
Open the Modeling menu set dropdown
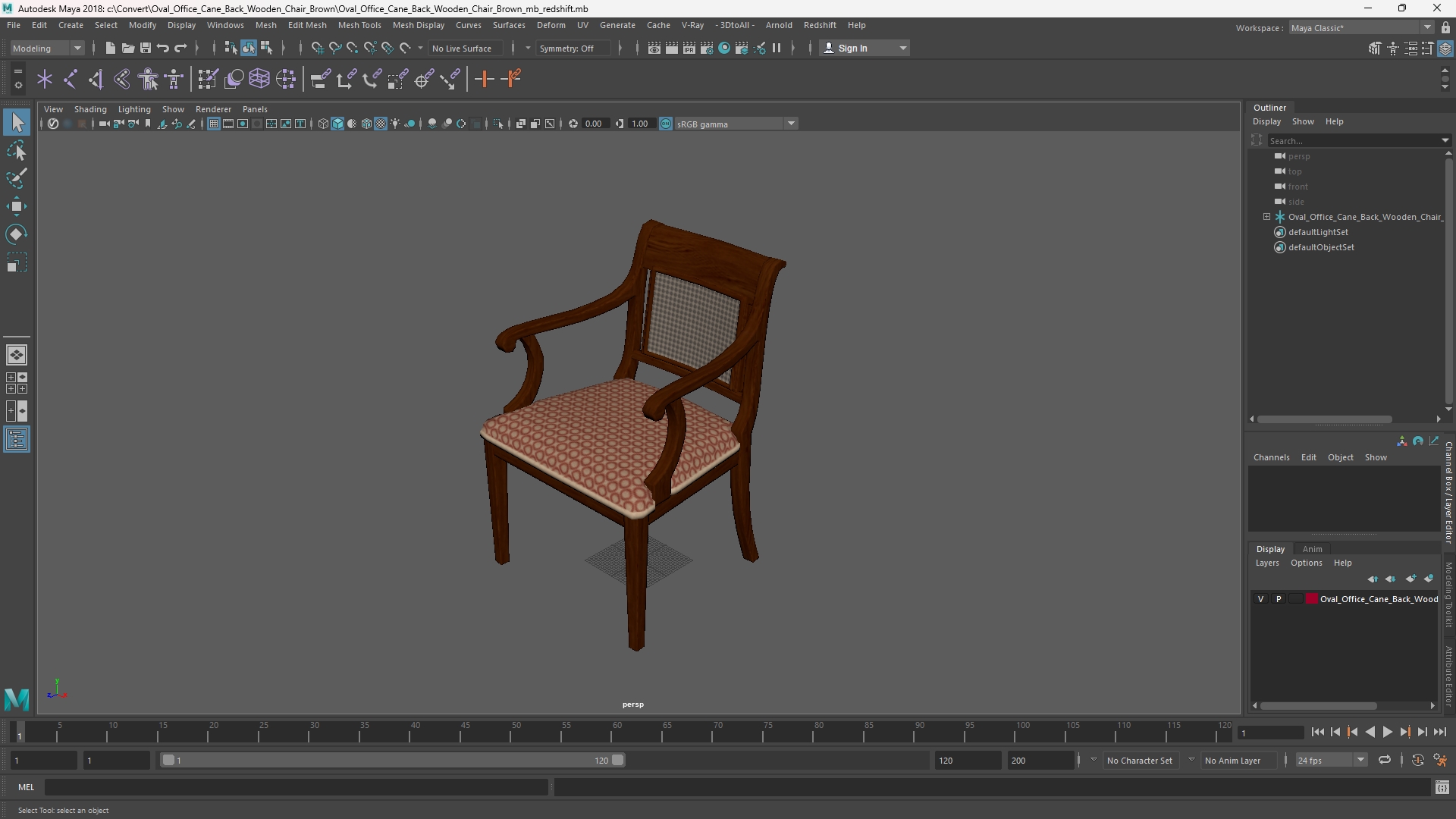47,49
